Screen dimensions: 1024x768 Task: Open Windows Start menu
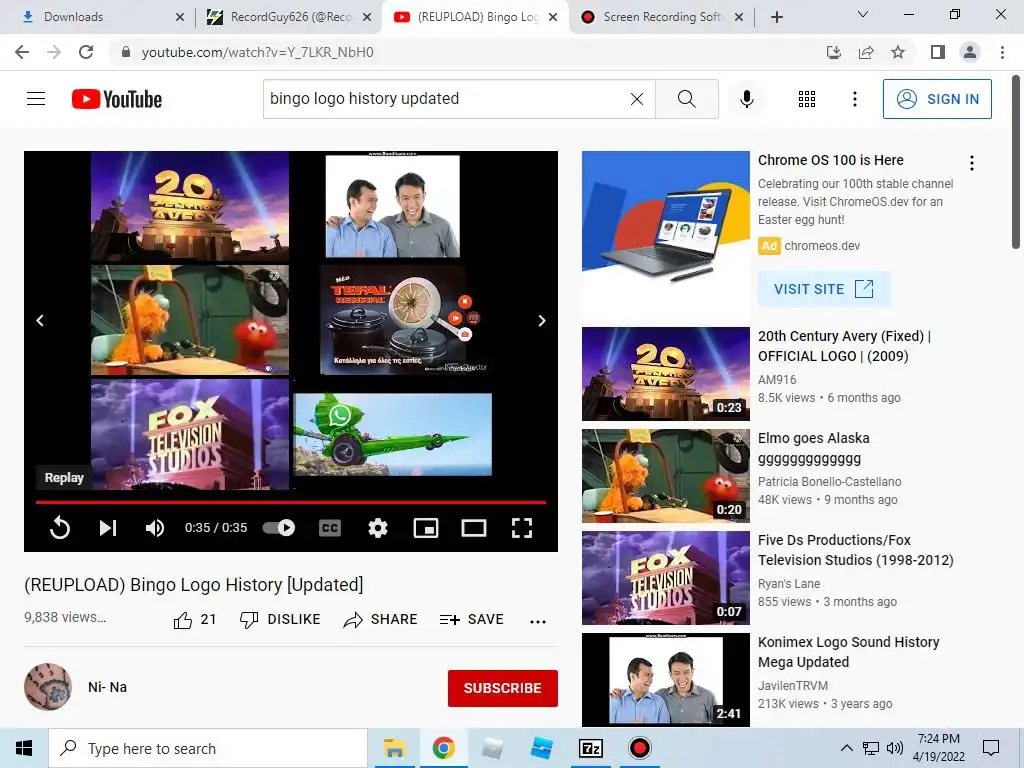click(24, 748)
